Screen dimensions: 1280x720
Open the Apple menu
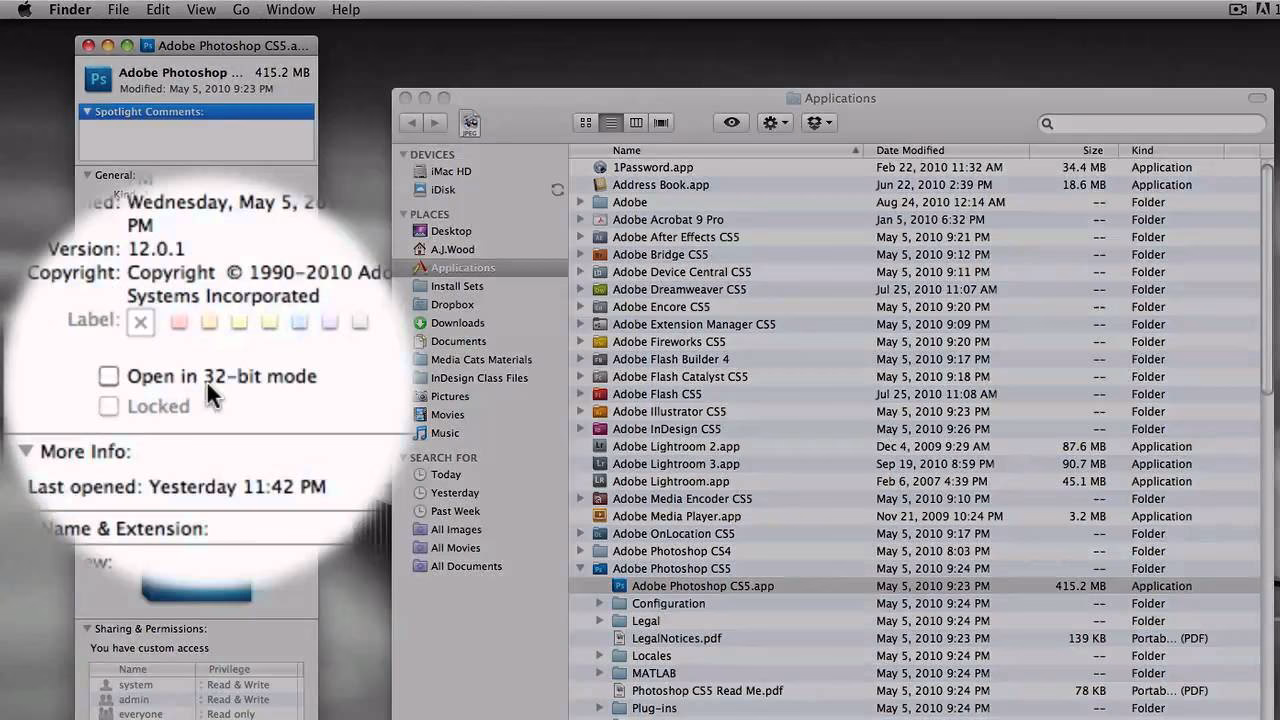tap(24, 9)
